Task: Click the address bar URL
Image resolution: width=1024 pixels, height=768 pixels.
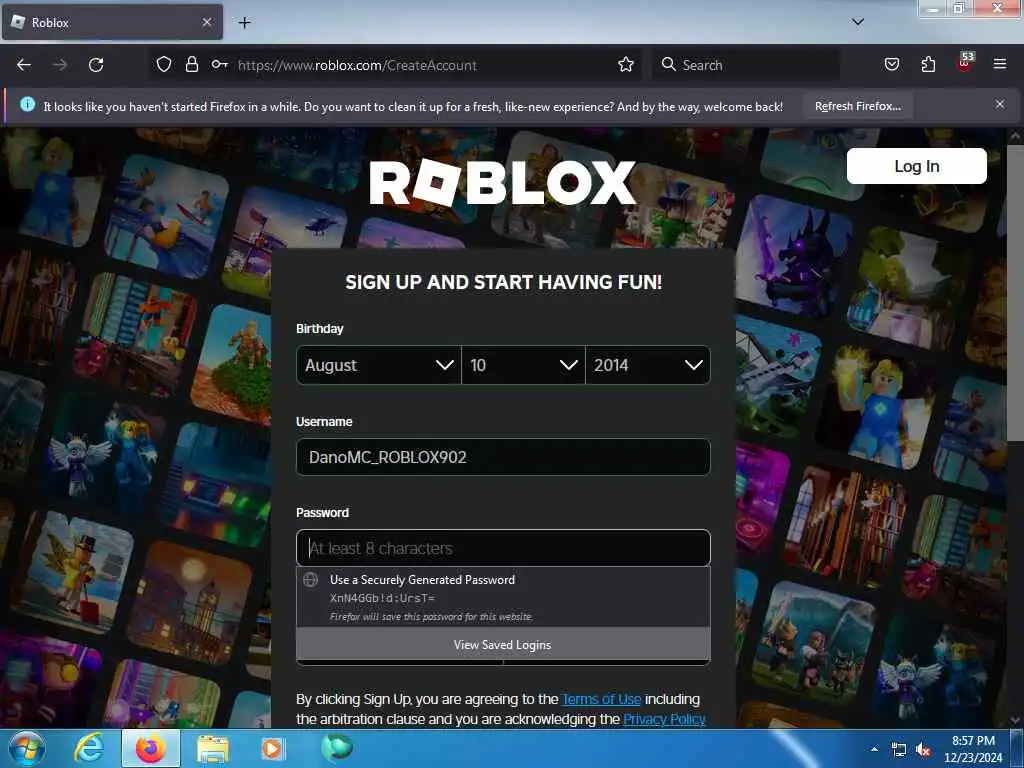Action: coord(357,65)
